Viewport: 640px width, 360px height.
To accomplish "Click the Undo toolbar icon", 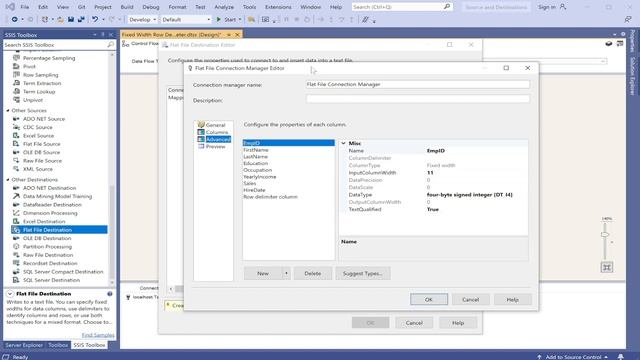I will pyautogui.click(x=95, y=19).
